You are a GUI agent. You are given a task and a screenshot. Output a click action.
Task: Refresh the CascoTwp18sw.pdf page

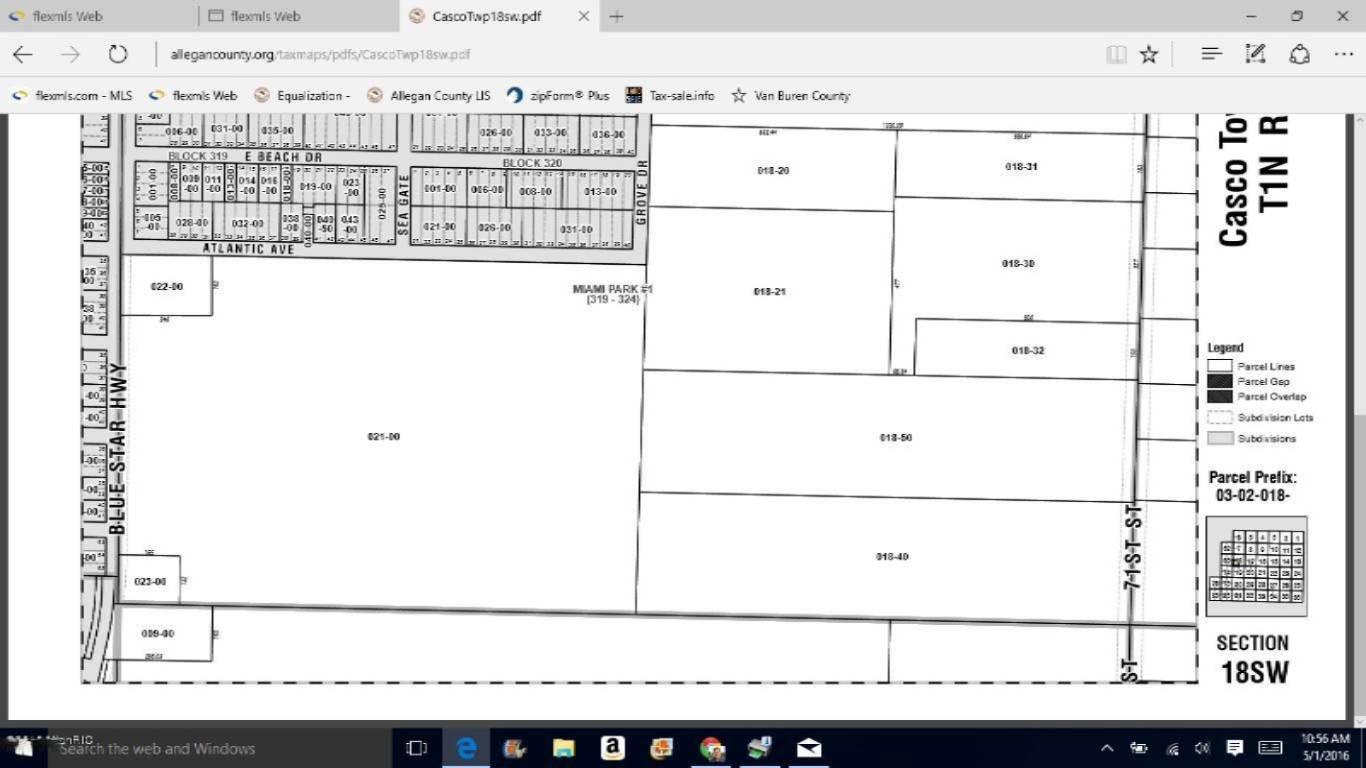click(118, 54)
